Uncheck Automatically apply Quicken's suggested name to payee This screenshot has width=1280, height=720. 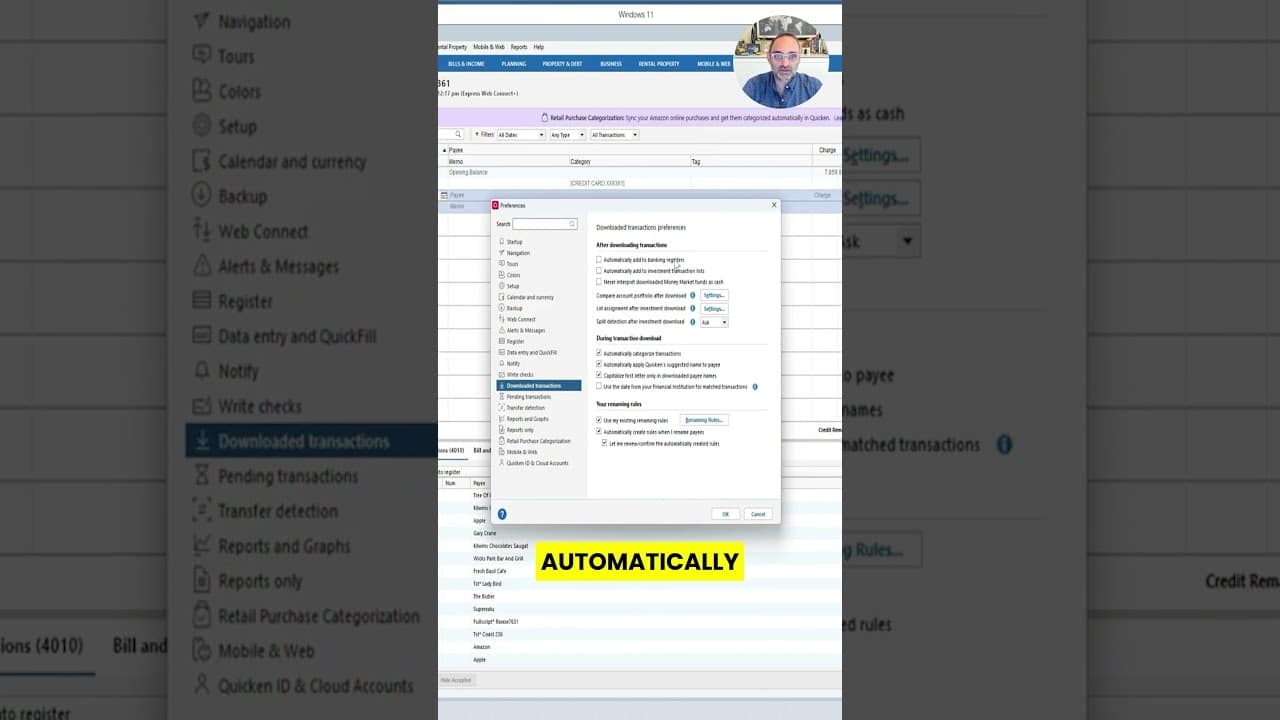coord(599,365)
